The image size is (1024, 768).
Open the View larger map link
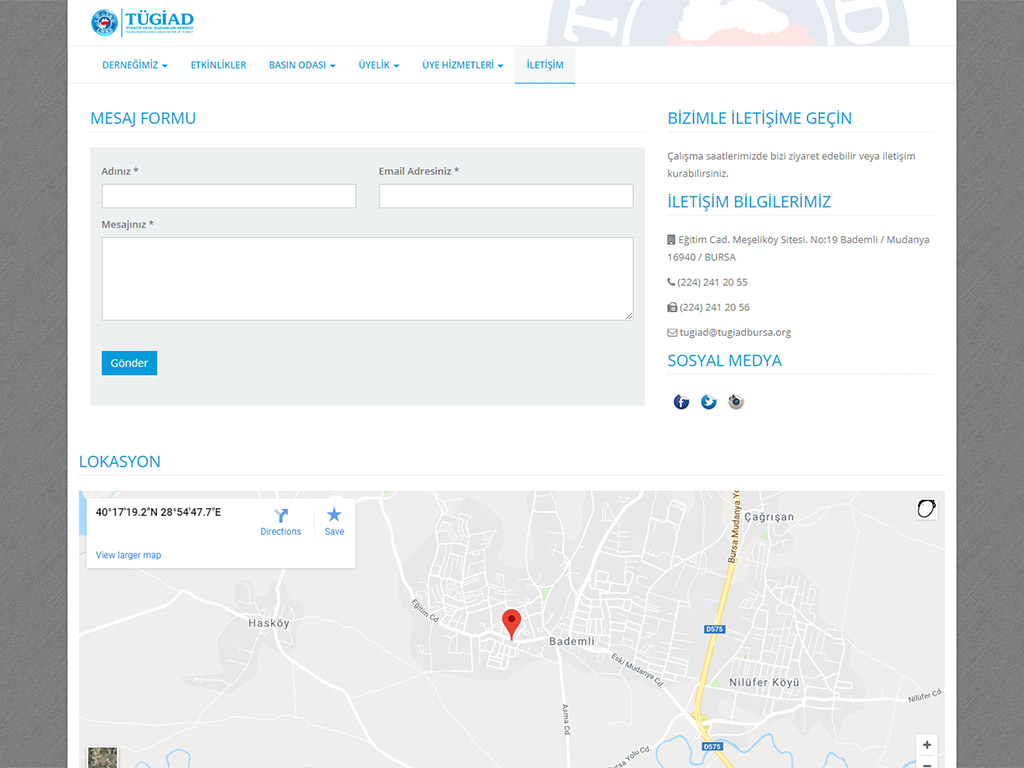pyautogui.click(x=128, y=555)
